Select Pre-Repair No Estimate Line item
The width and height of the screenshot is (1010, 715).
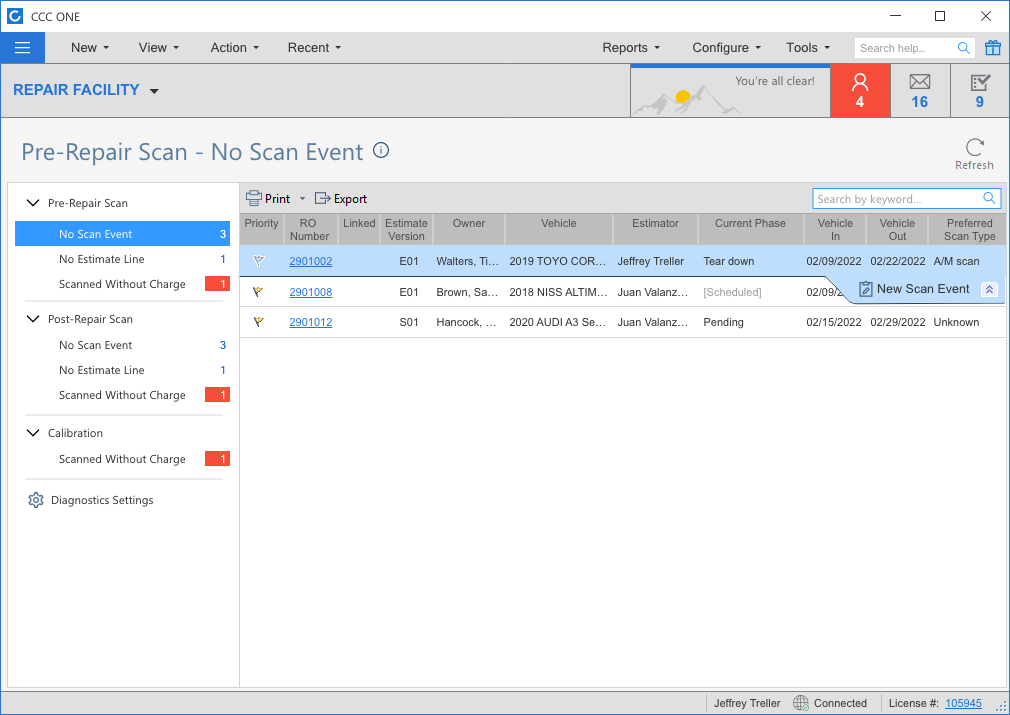pos(122,259)
